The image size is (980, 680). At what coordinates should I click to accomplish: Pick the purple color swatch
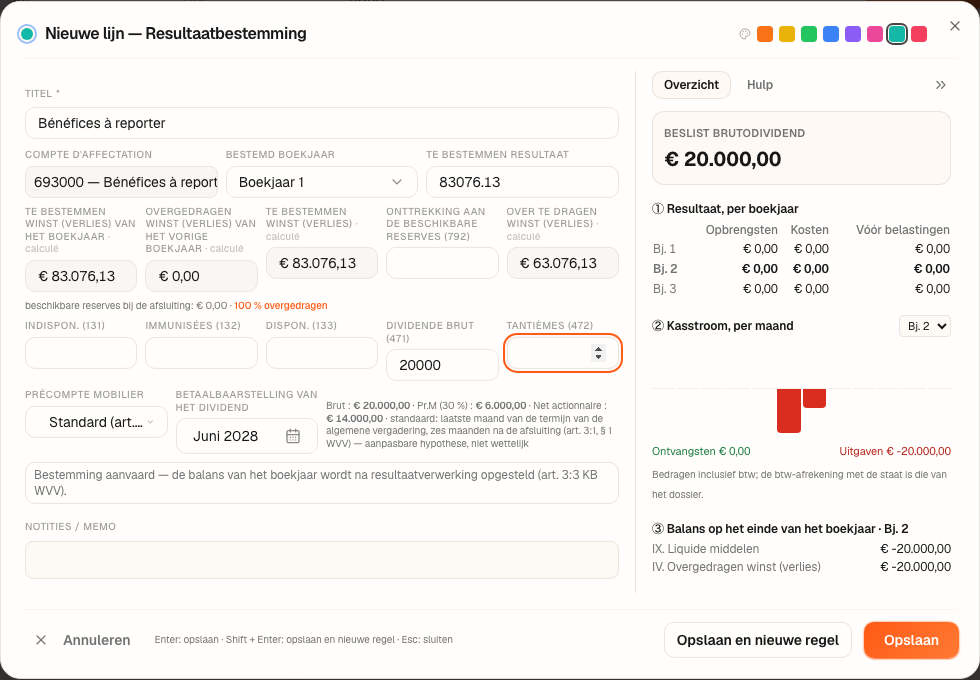(852, 34)
